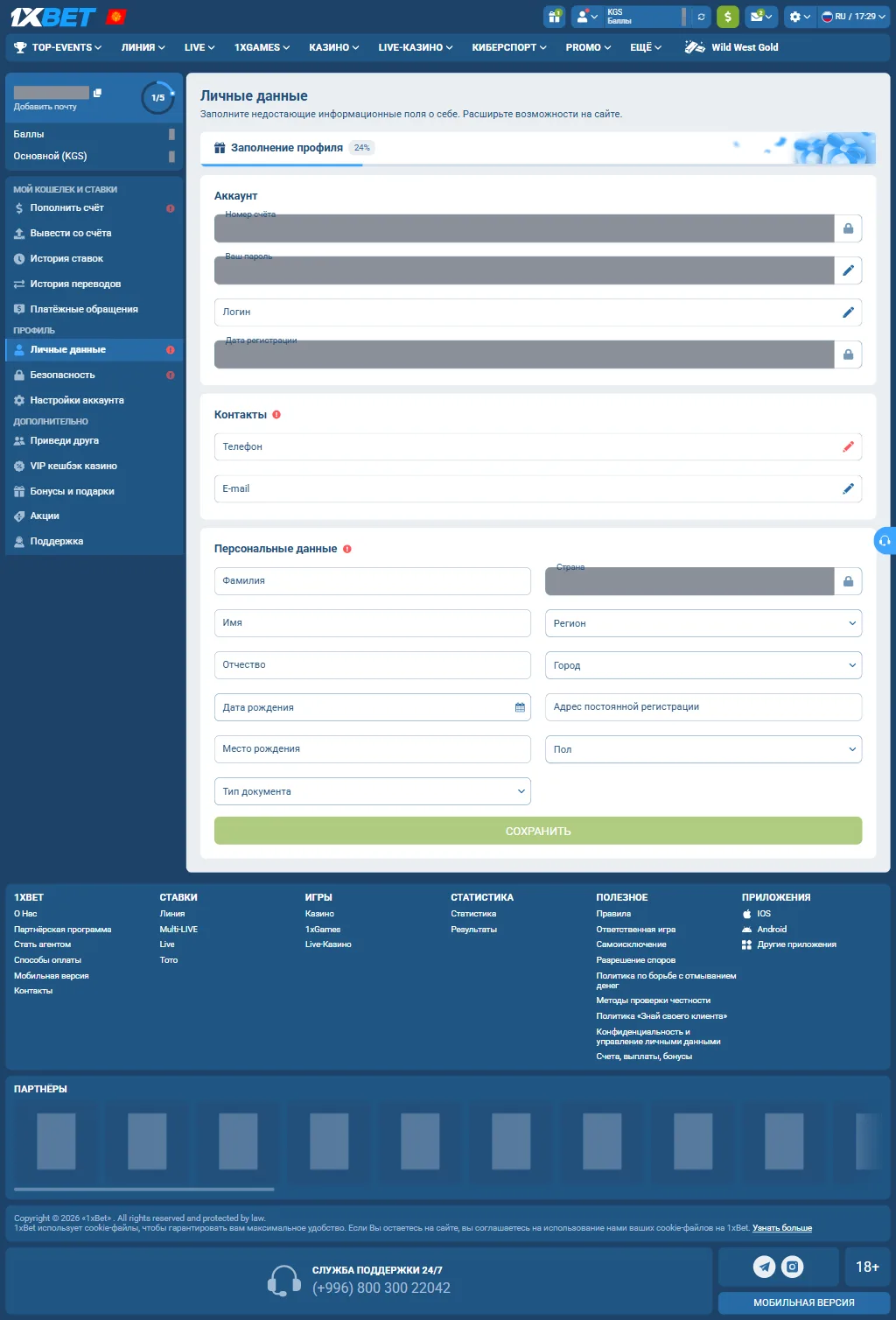Click the red pencil icon in Телефон field
The width and height of the screenshot is (896, 1320).
pyautogui.click(x=848, y=446)
